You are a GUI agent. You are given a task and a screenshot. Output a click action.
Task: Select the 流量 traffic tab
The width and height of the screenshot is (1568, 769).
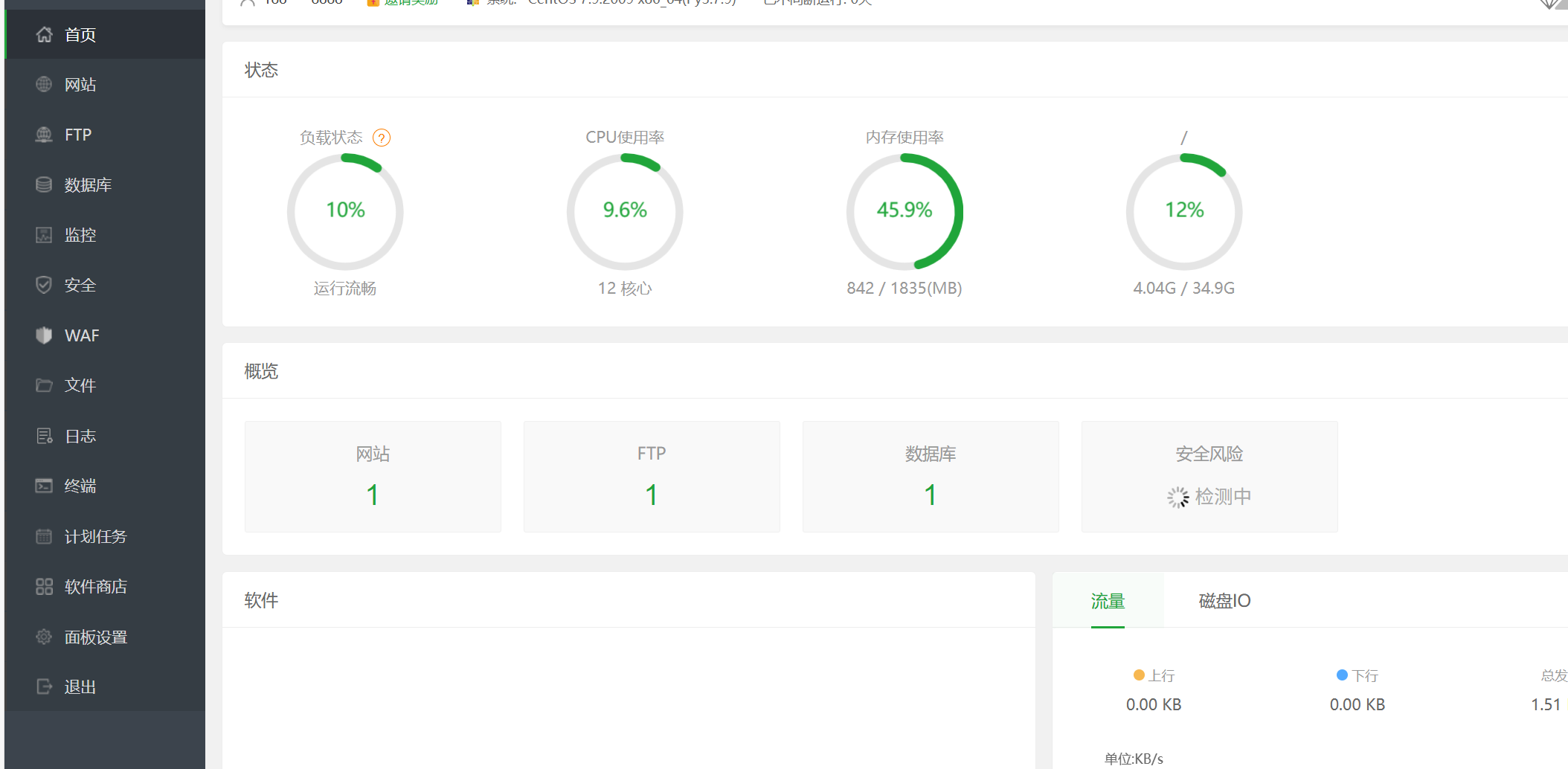pyautogui.click(x=1108, y=601)
